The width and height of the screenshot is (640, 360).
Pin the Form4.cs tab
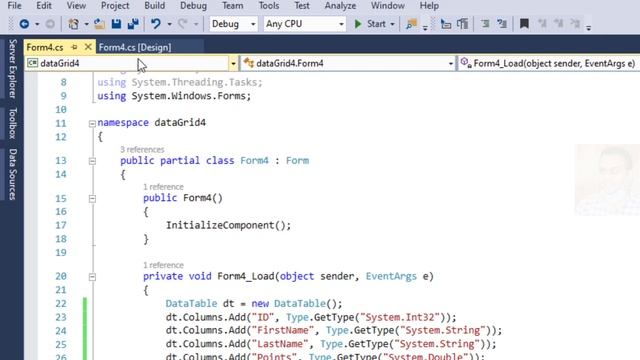pos(74,47)
